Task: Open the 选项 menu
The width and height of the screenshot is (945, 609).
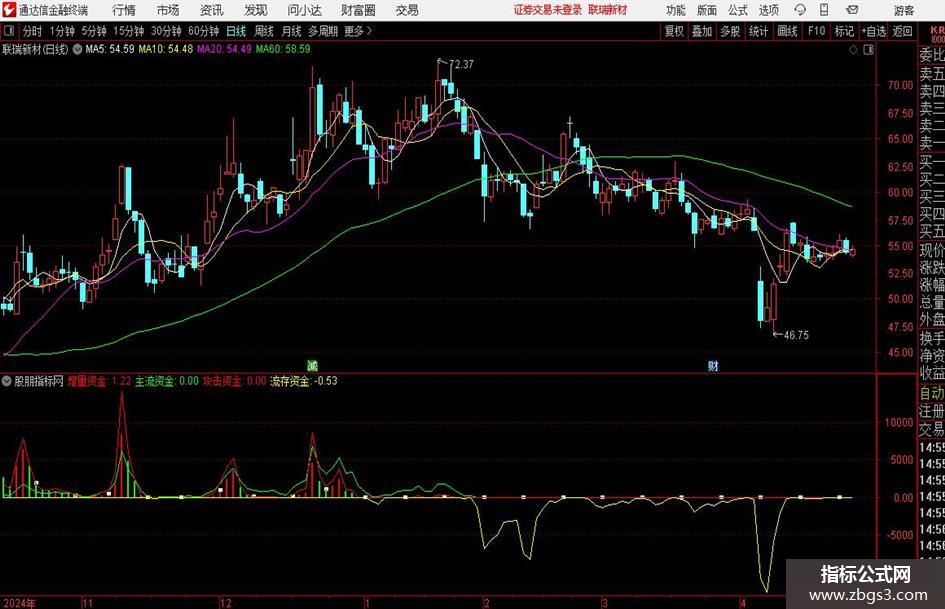Action: [x=768, y=10]
